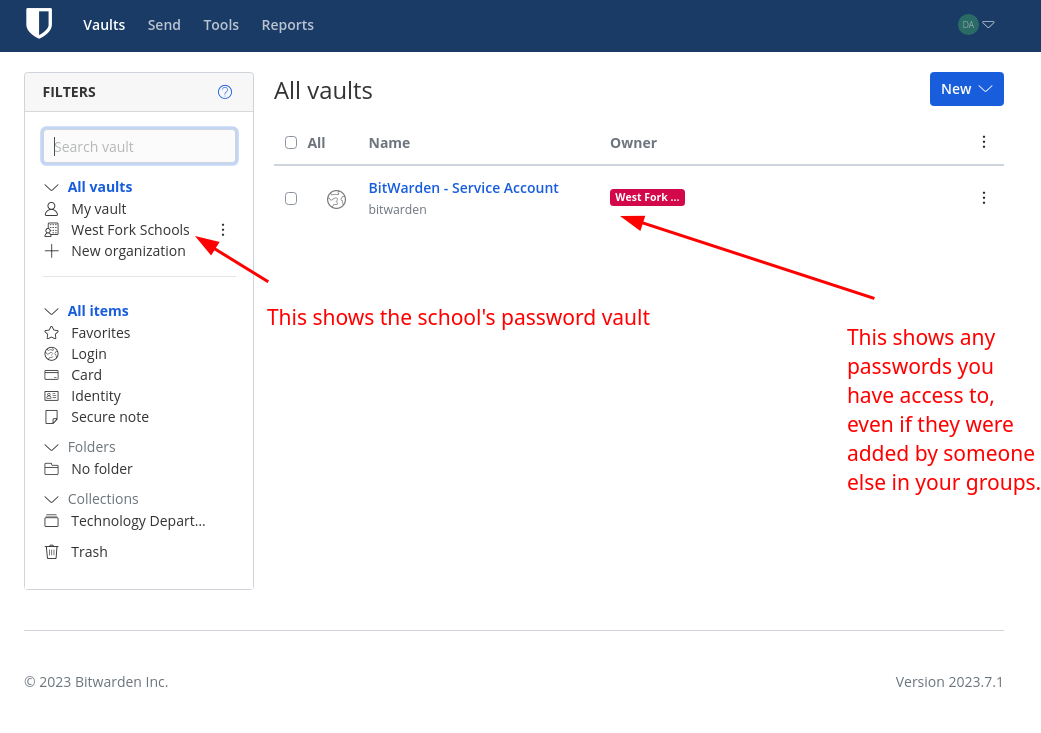Open West Fork Schools options menu

[x=223, y=230]
